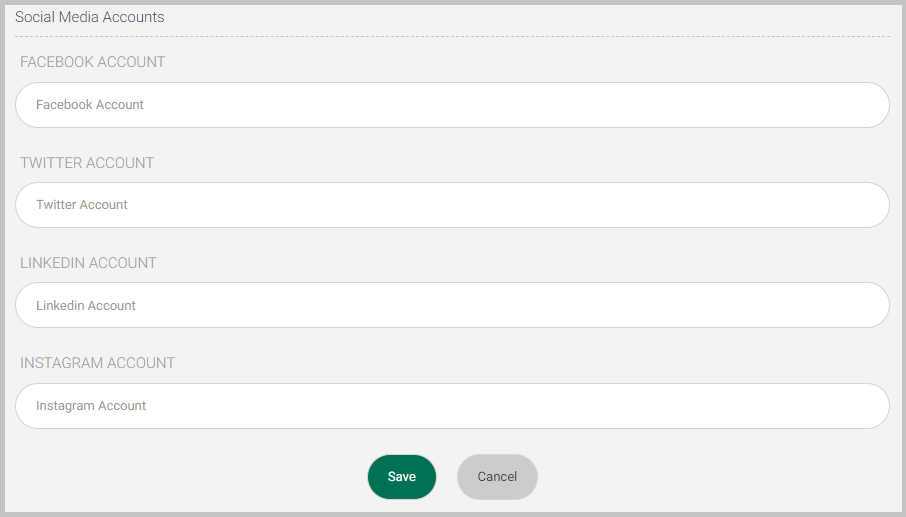Select the Linkedin Account text box

click(452, 305)
